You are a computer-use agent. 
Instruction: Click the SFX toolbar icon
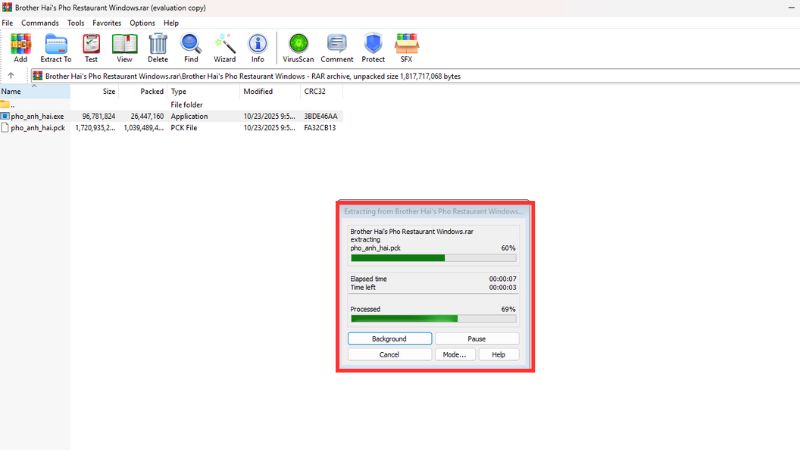(x=407, y=46)
